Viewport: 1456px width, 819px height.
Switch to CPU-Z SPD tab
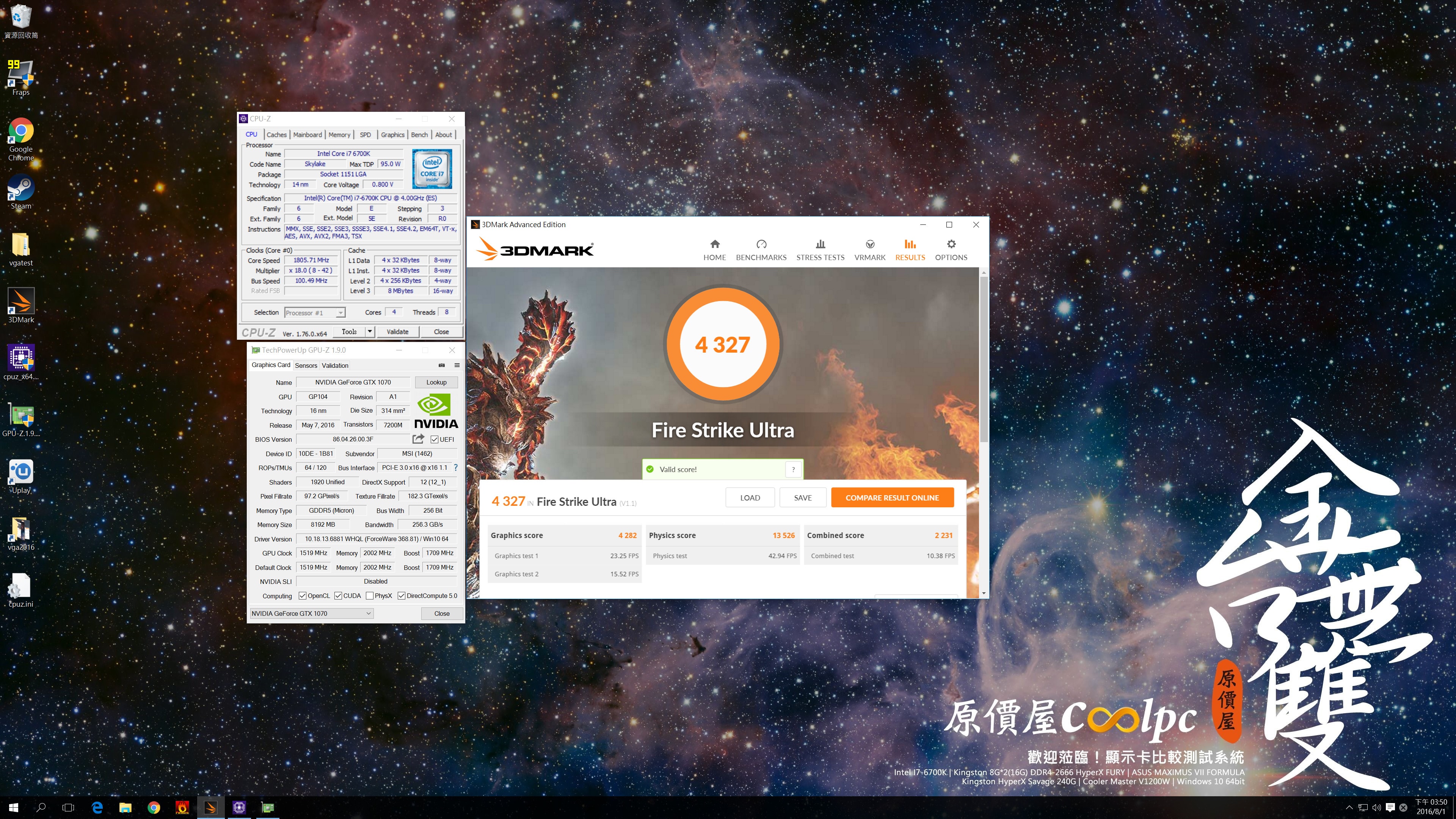point(366,135)
